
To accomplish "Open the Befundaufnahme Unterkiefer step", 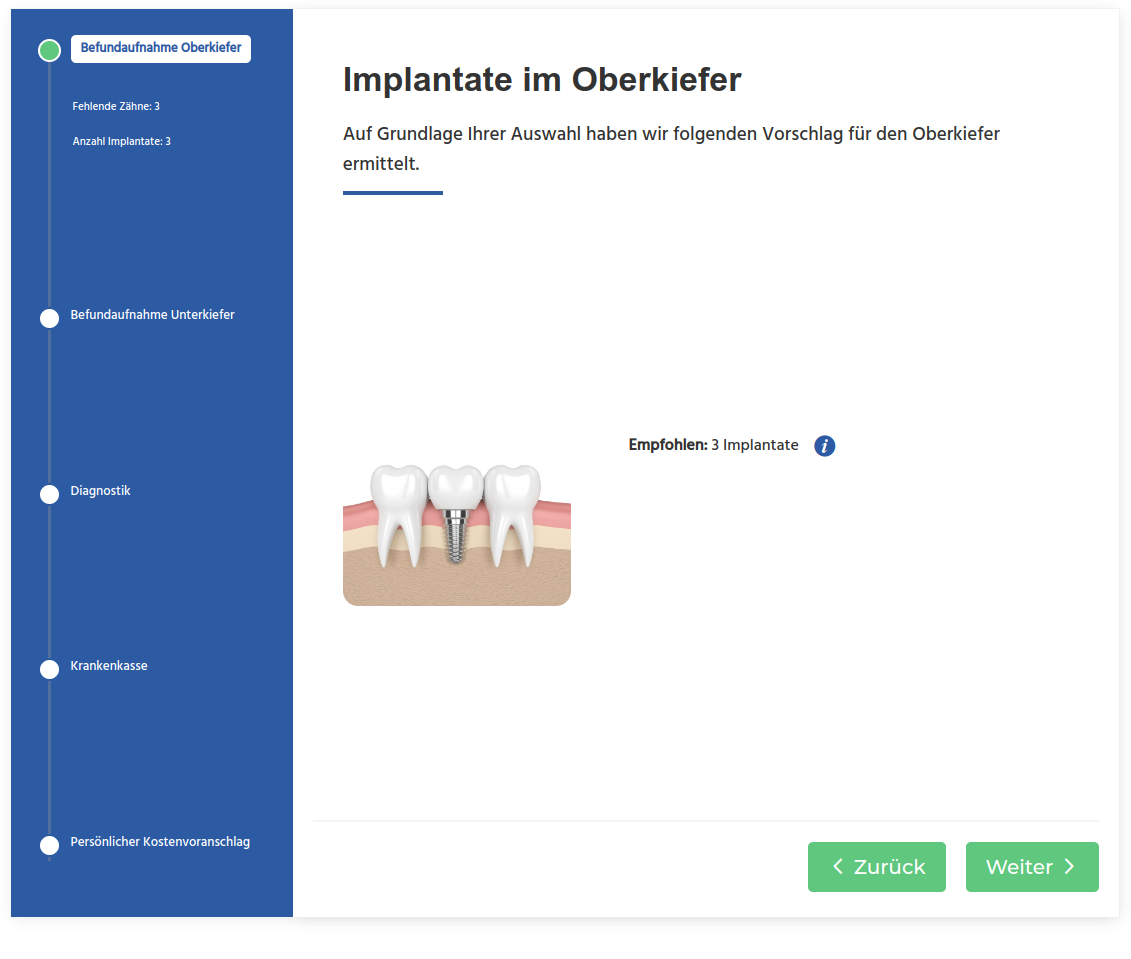I will click(x=152, y=314).
